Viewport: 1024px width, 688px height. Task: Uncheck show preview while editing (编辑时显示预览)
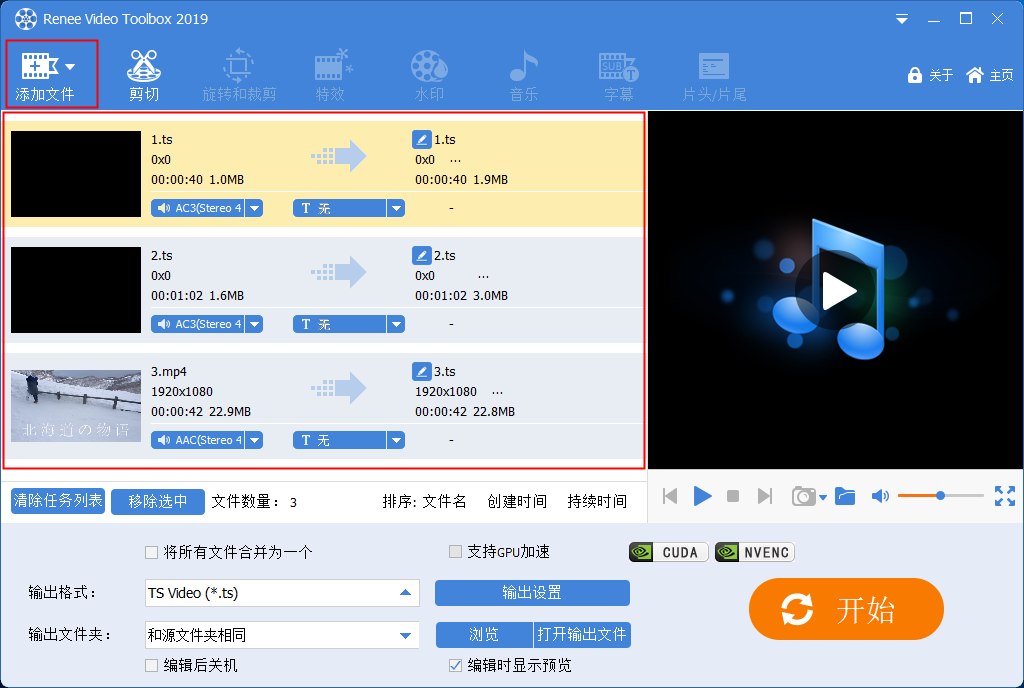coord(455,665)
